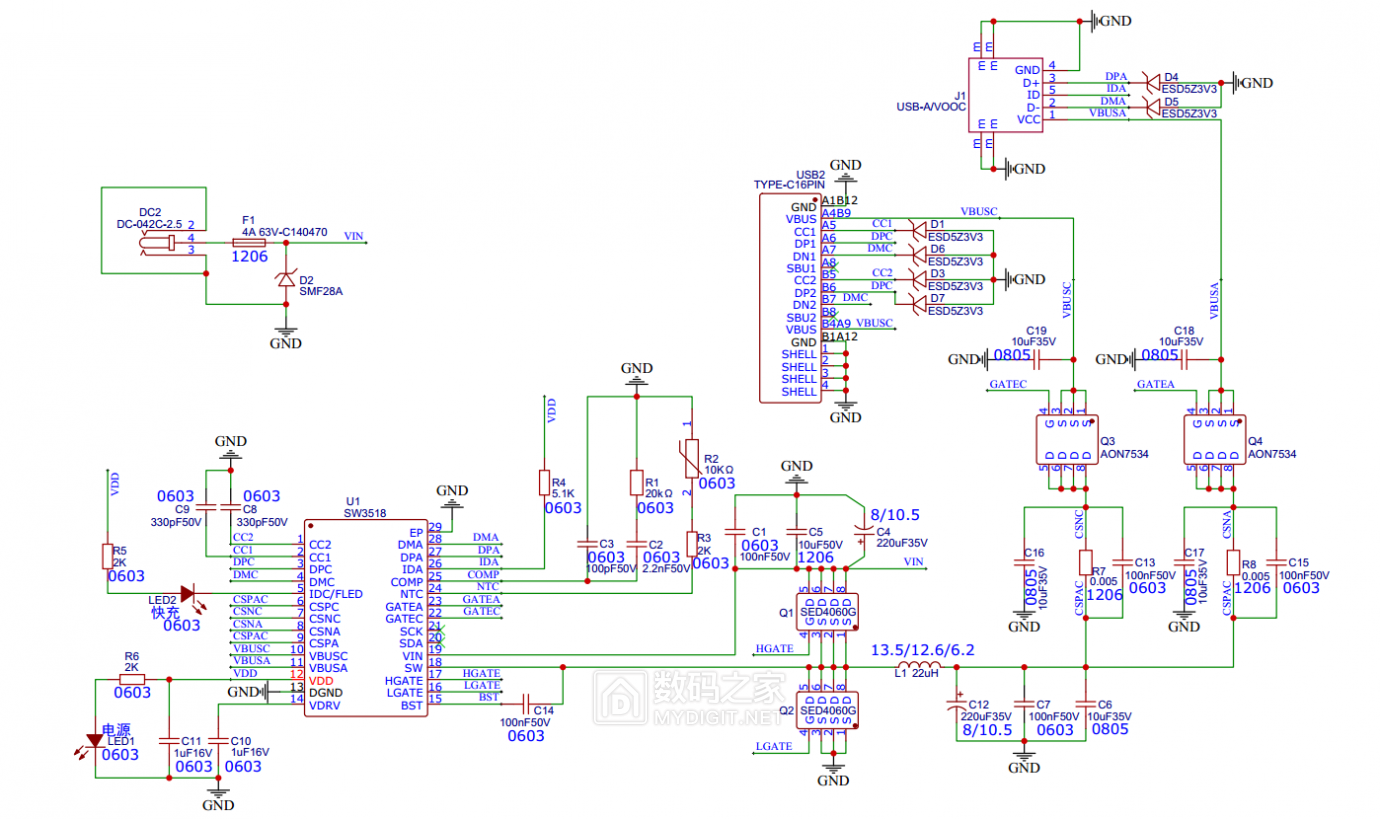Click the R5 resistor symbol
Screen dimensions: 1380x819
coord(107,556)
